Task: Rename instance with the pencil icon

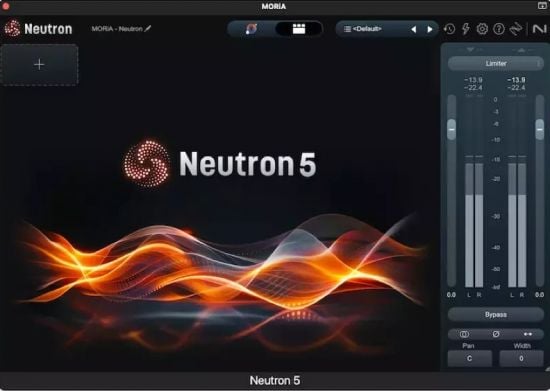Action: (x=148, y=28)
